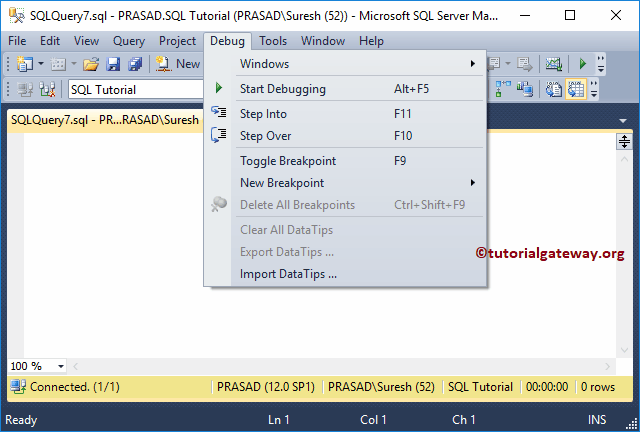
Task: Click the '0 rows' status text
Action: 598,387
